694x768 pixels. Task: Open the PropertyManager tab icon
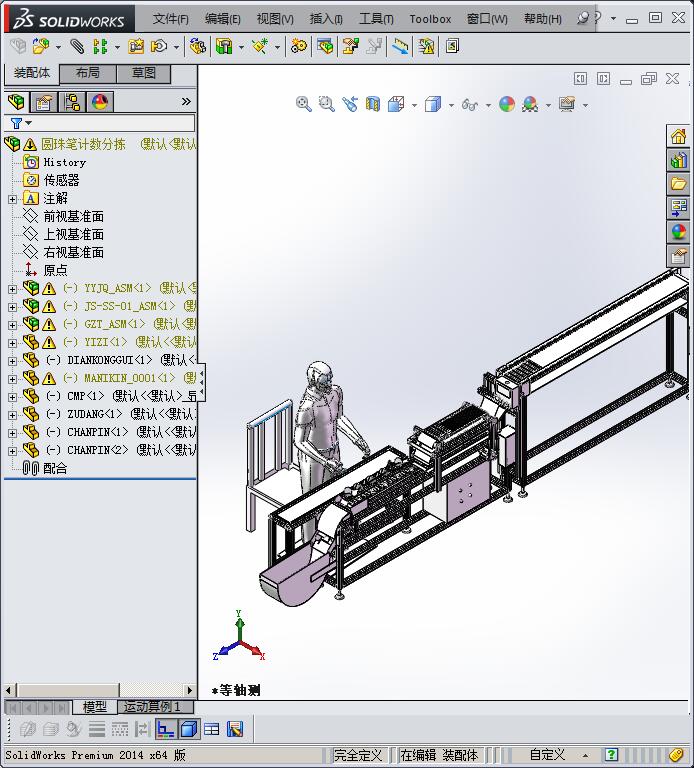click(44, 102)
